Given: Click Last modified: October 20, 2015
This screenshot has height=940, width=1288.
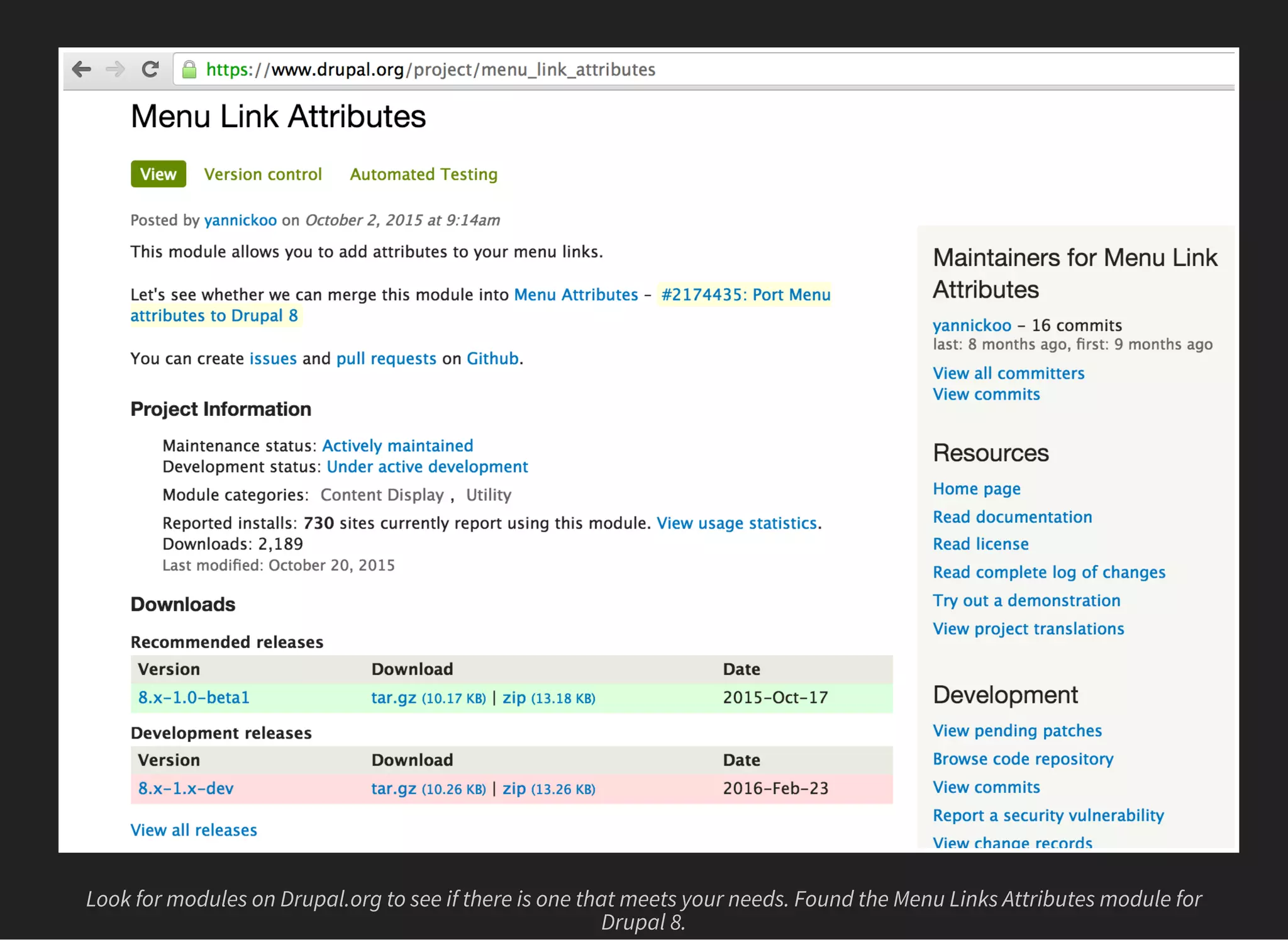Looking at the screenshot, I should [x=279, y=566].
